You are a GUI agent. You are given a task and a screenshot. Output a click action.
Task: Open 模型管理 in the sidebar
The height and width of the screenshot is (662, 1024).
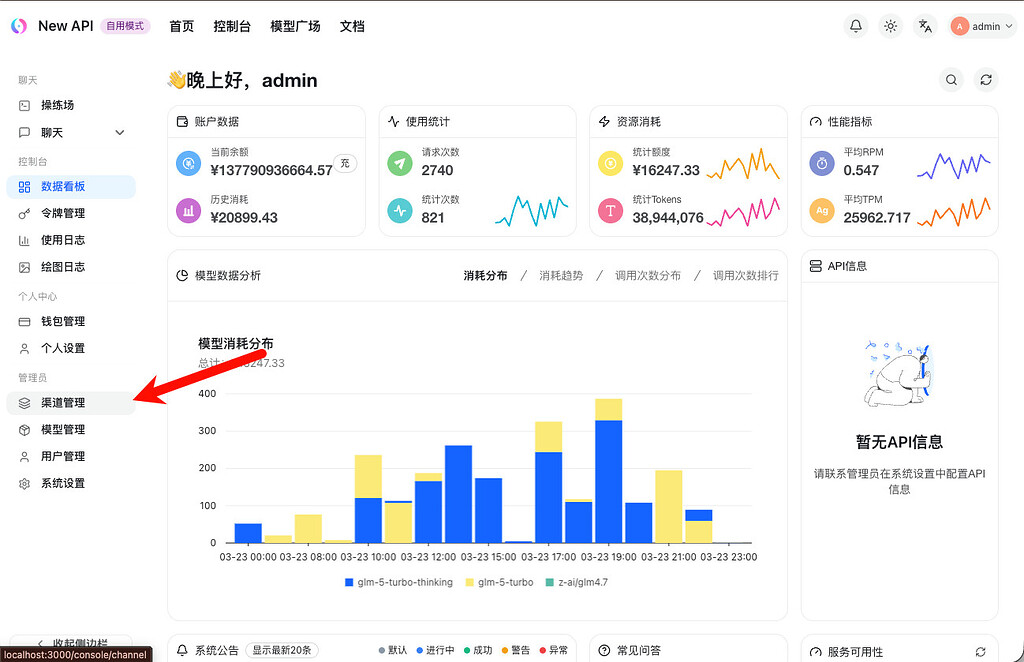[x=71, y=430]
